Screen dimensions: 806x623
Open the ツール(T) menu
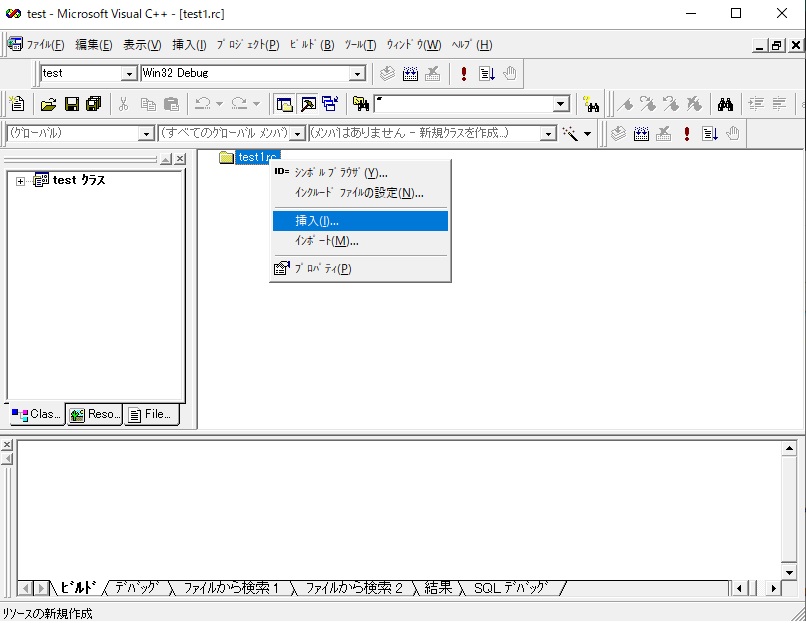click(x=360, y=45)
